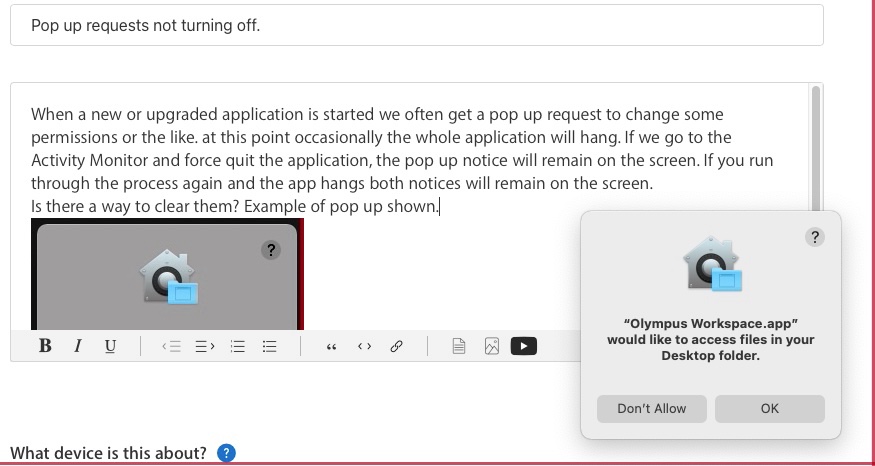Insert a block quote
875x466 pixels.
tap(331, 347)
